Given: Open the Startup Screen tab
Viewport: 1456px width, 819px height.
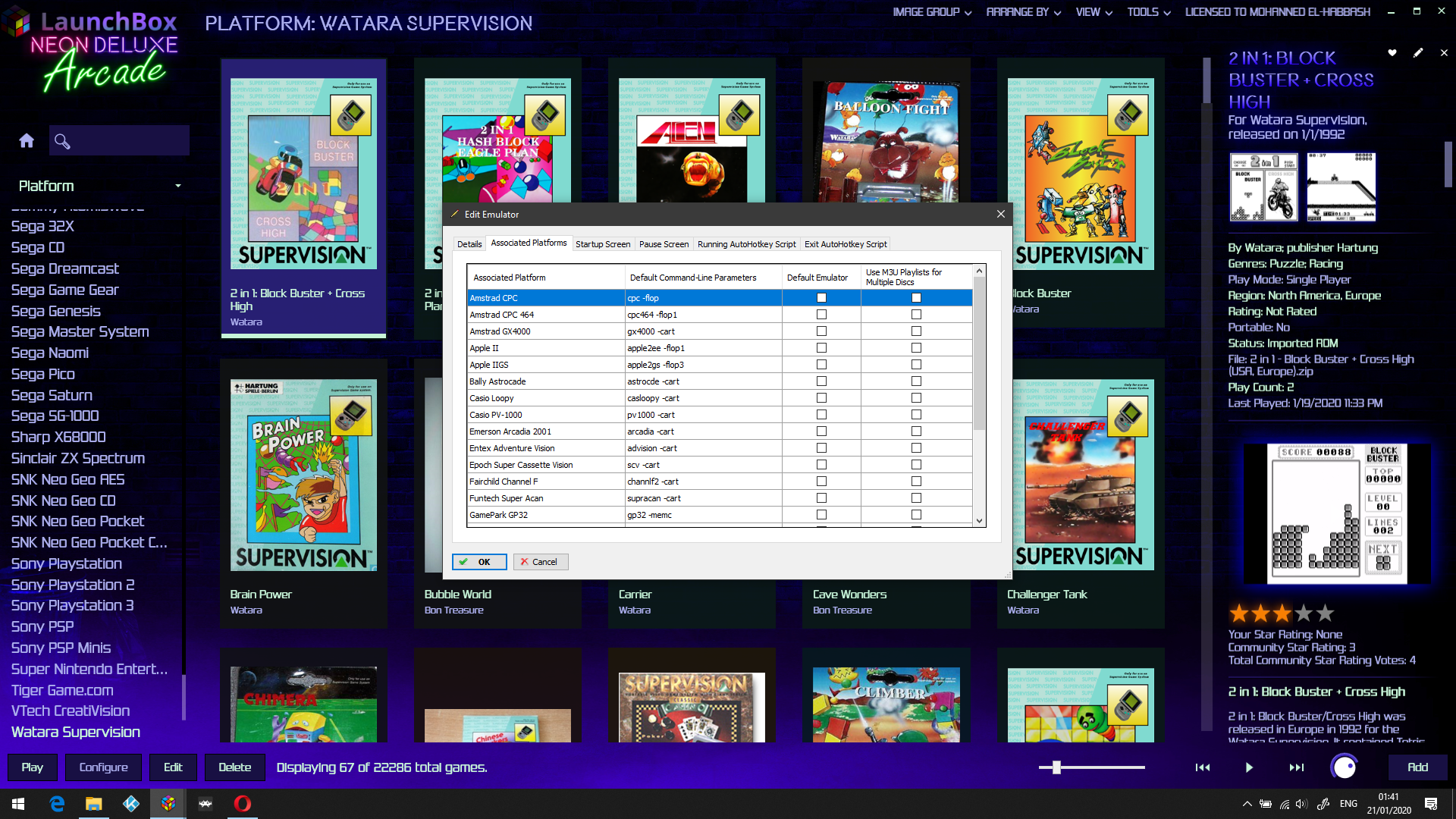Looking at the screenshot, I should point(603,244).
